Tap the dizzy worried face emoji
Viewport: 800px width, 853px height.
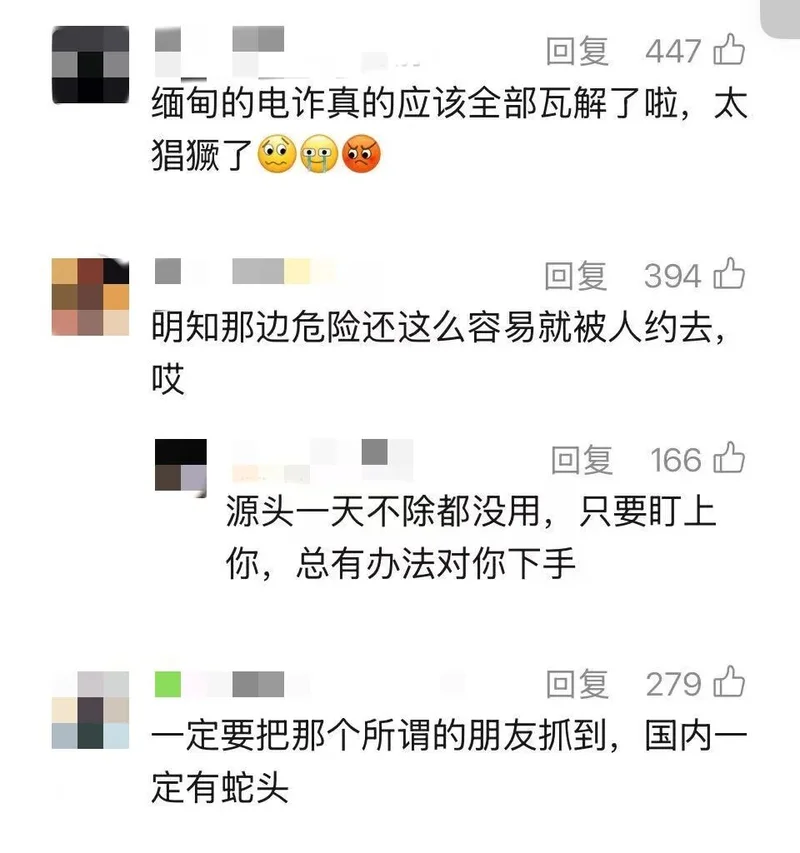(277, 153)
